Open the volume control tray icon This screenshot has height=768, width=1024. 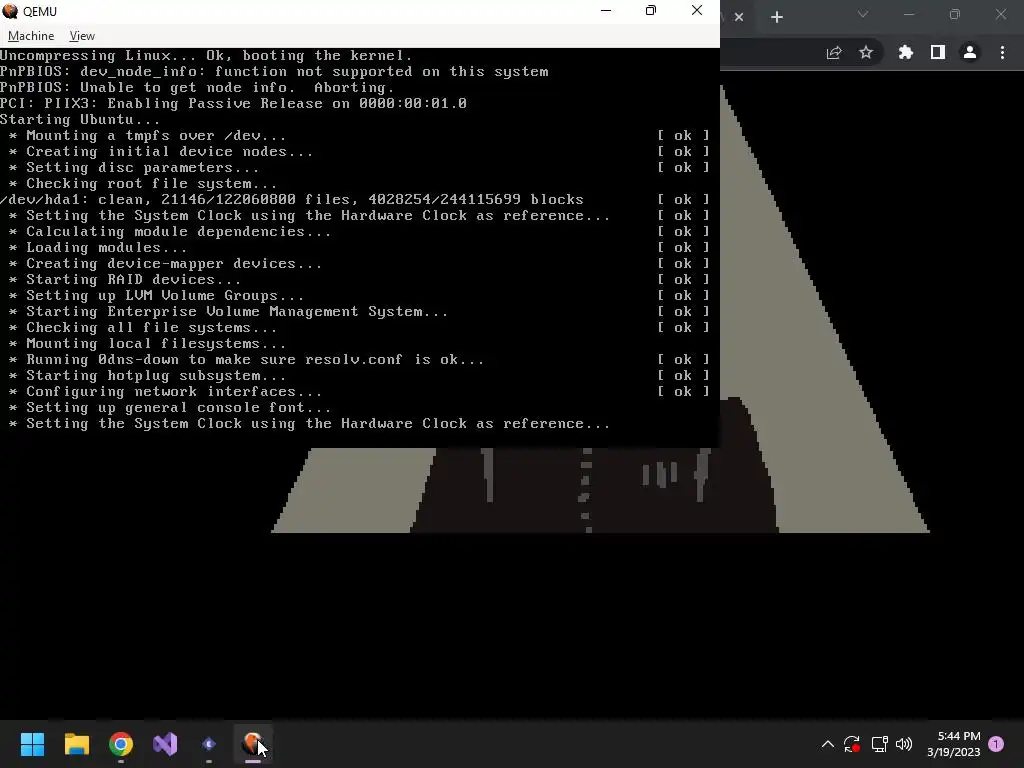tap(904, 744)
